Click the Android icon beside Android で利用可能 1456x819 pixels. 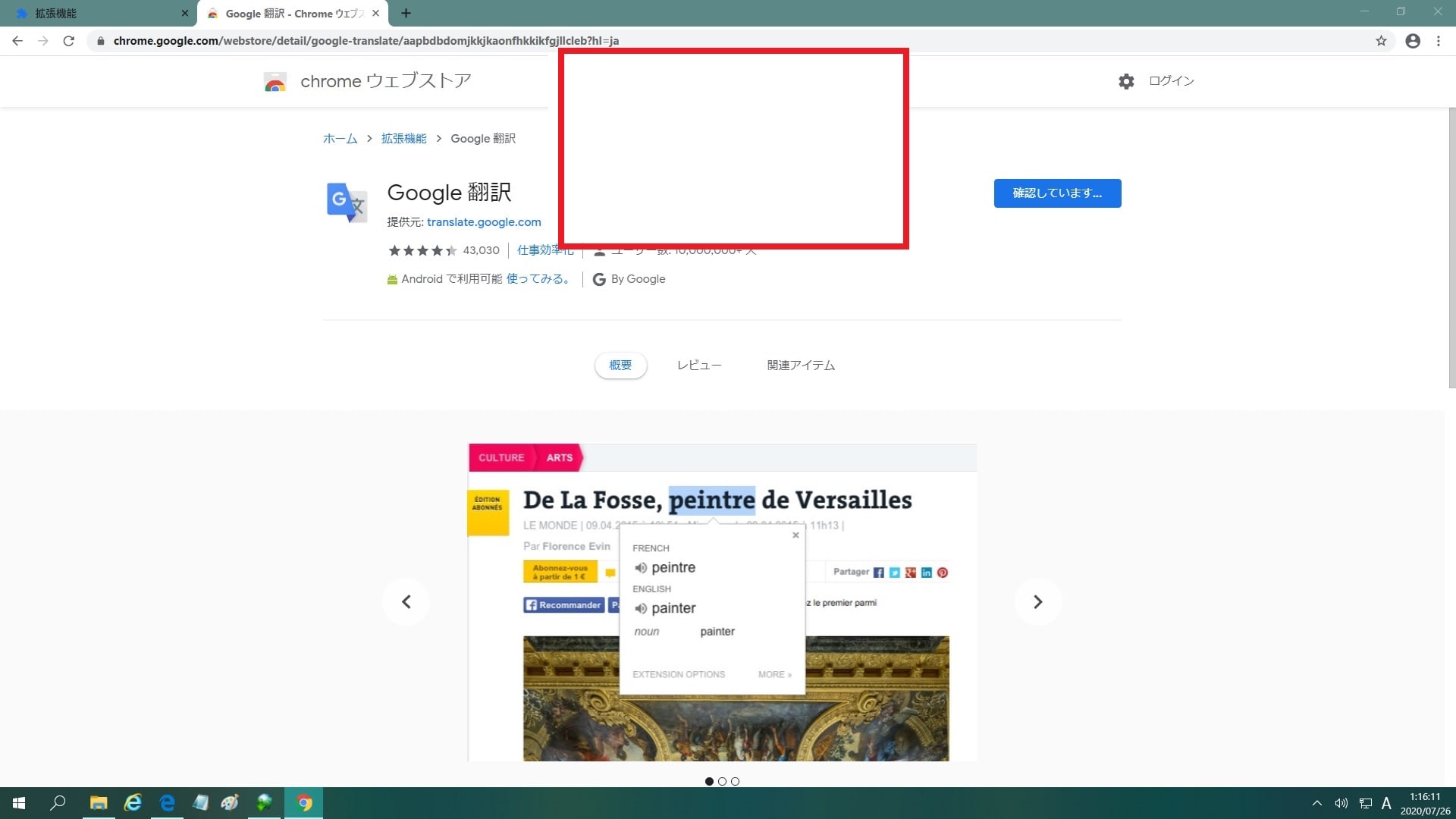[392, 280]
